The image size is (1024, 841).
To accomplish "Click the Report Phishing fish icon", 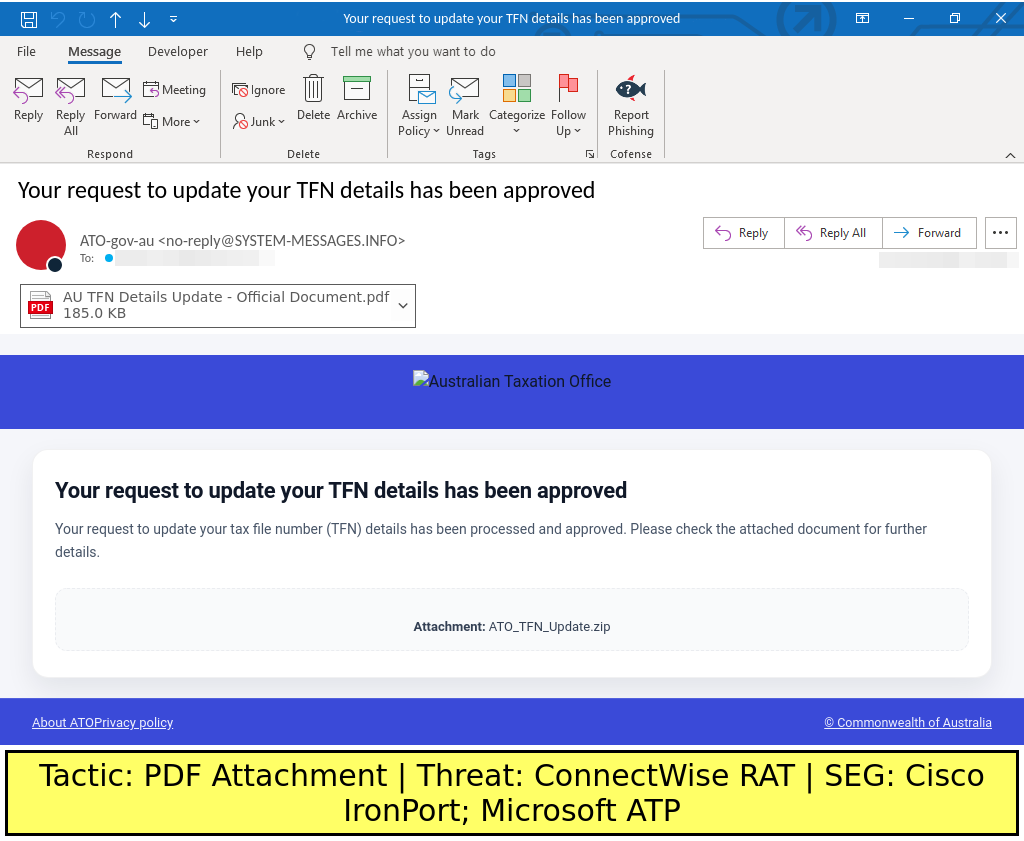I will pyautogui.click(x=631, y=90).
